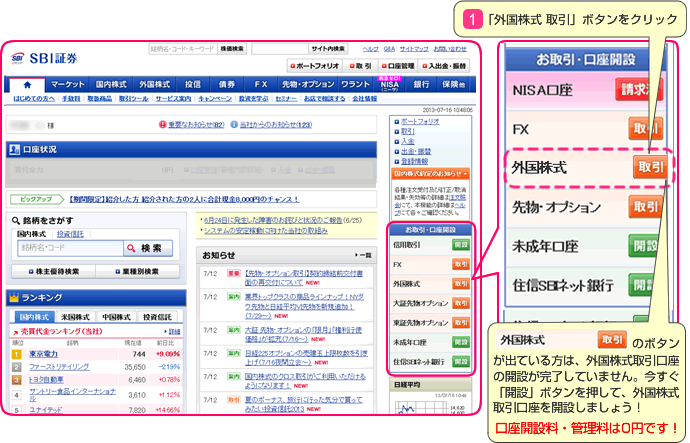Click the 業種別検索 button

click(x=138, y=271)
